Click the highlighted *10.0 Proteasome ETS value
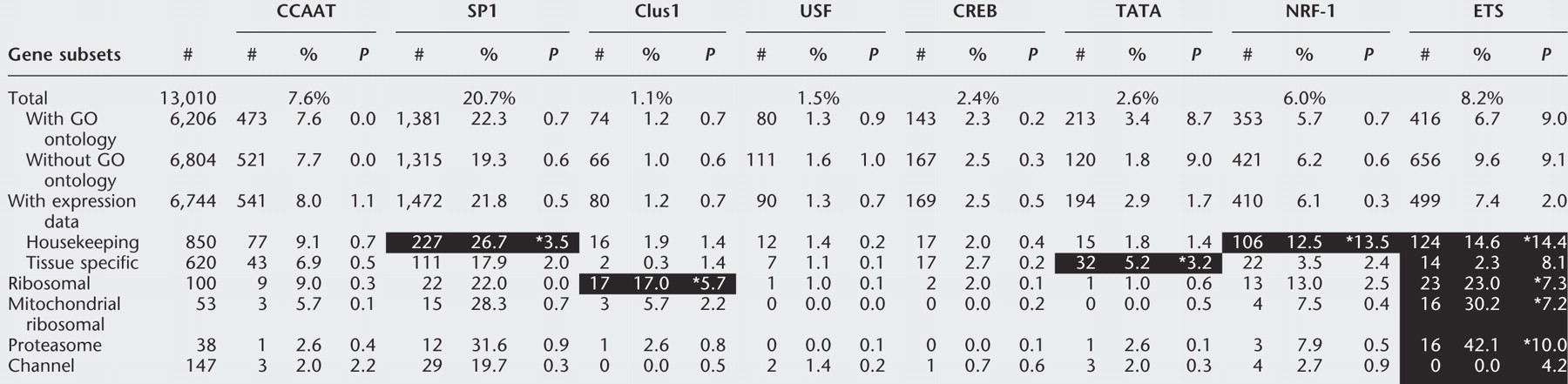 [1544, 345]
